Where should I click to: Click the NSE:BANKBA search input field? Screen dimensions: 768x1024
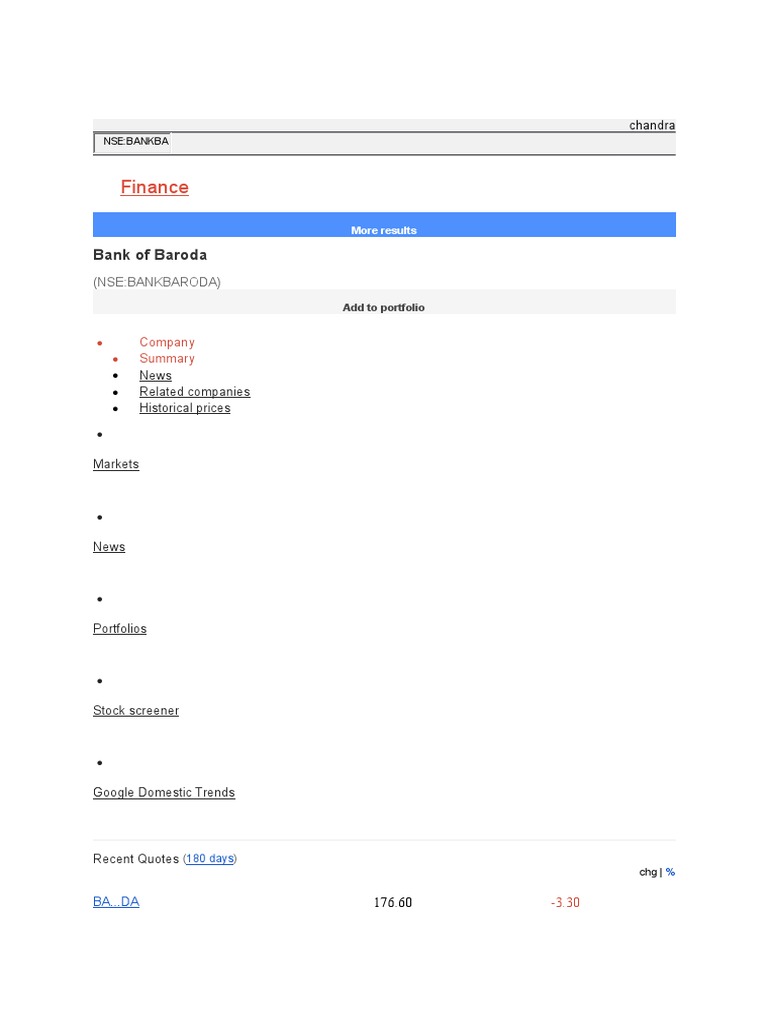pos(136,142)
